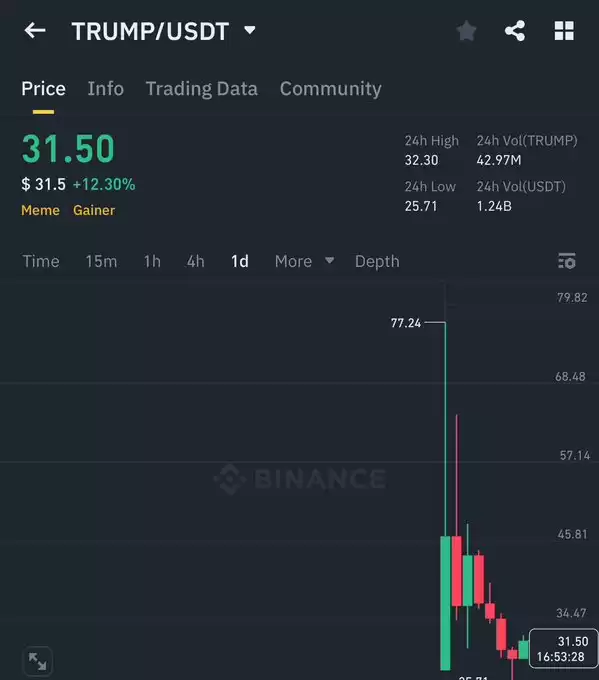Viewport: 599px width, 680px height.
Task: Switch to the Time line chart
Action: tap(41, 261)
